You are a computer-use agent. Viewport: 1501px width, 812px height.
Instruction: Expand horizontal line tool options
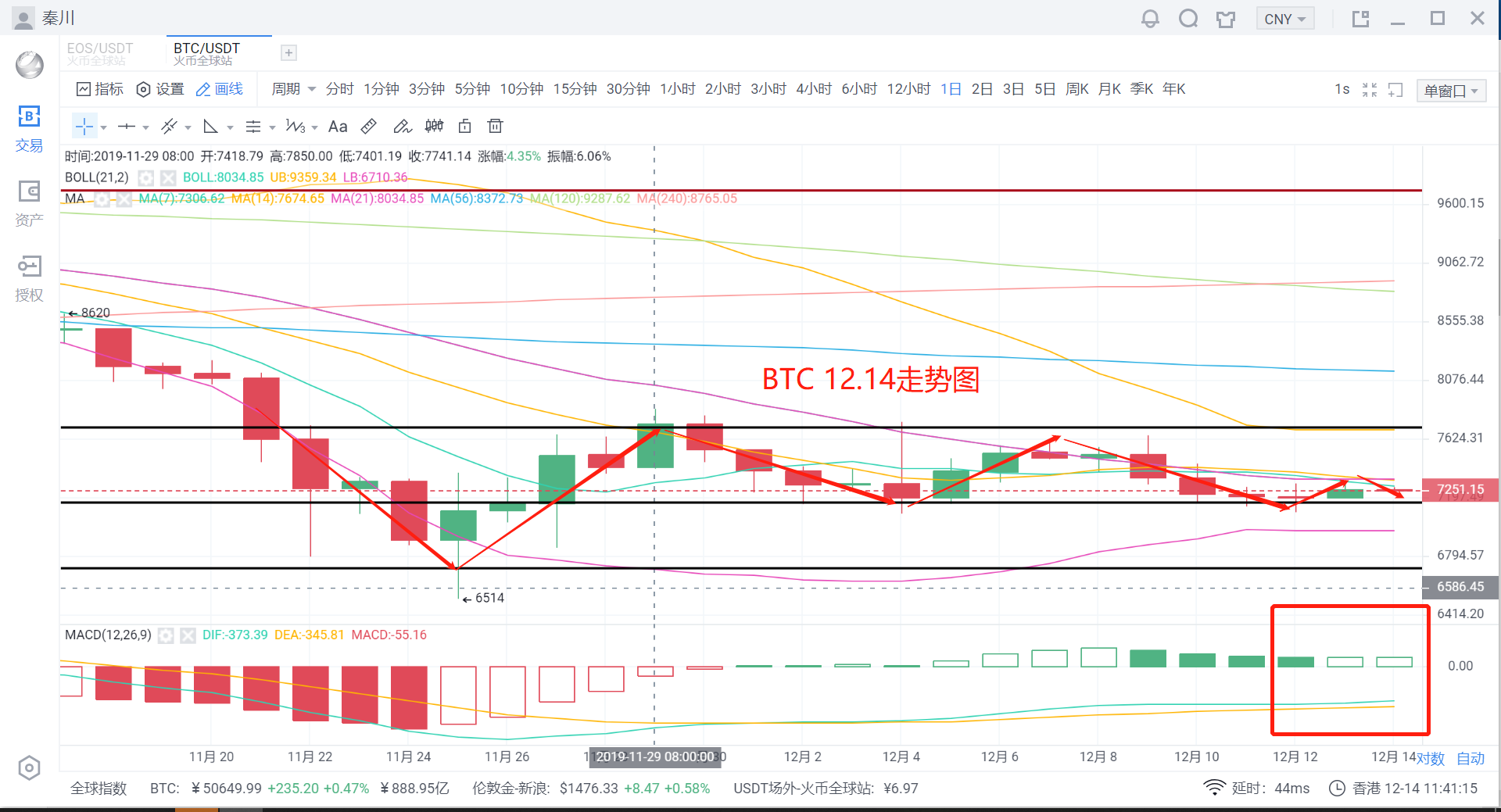[x=145, y=127]
